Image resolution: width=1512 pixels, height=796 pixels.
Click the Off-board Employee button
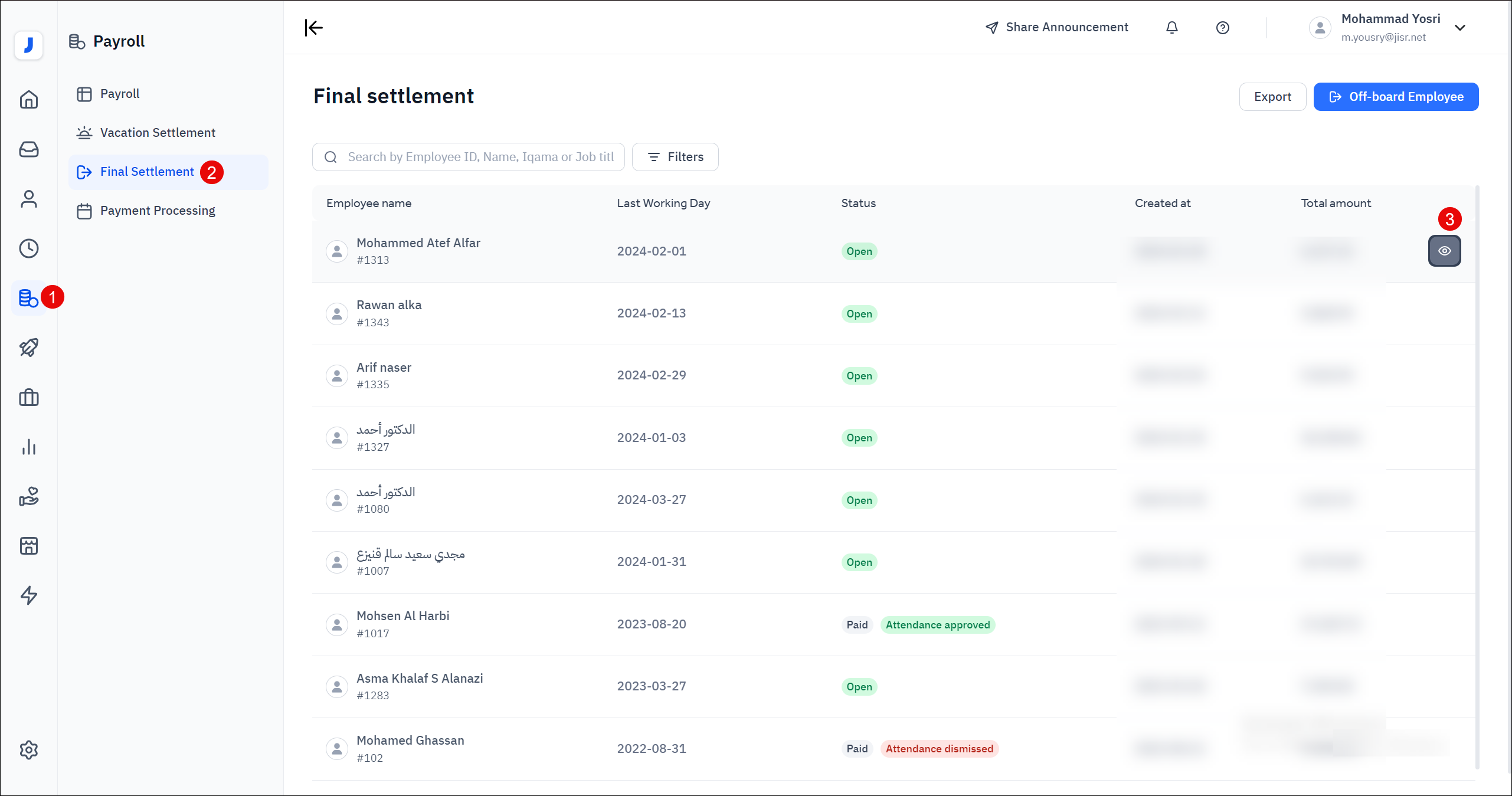click(x=1396, y=97)
